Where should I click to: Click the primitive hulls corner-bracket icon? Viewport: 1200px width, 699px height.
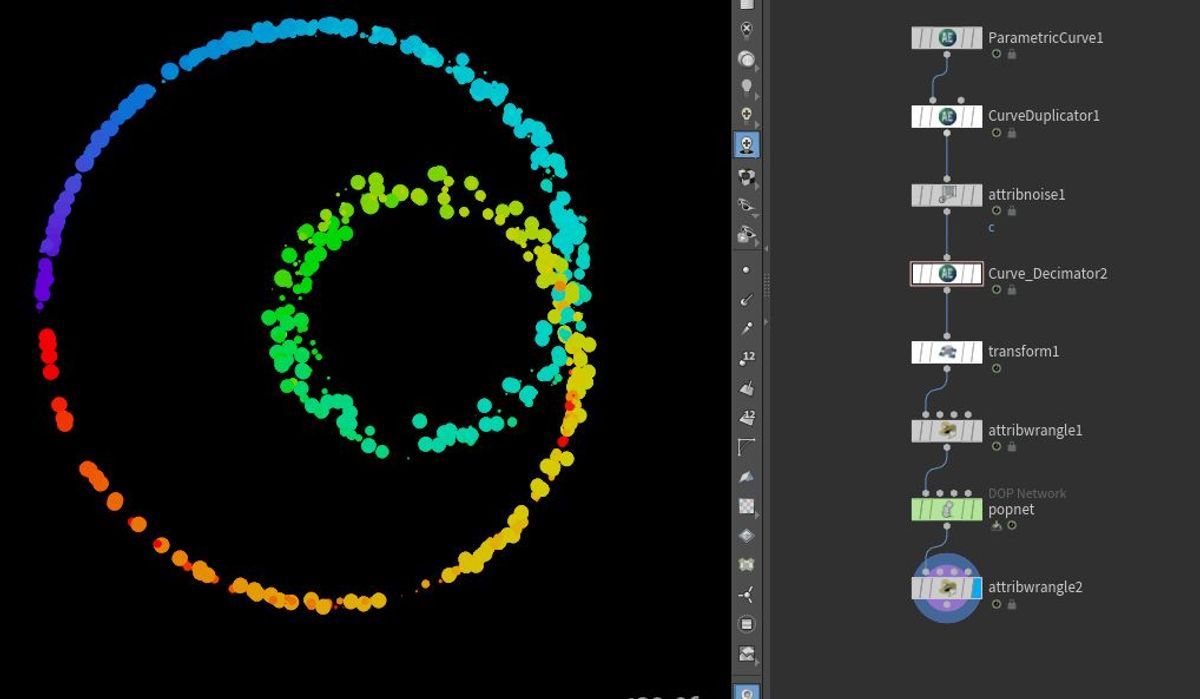[x=746, y=446]
